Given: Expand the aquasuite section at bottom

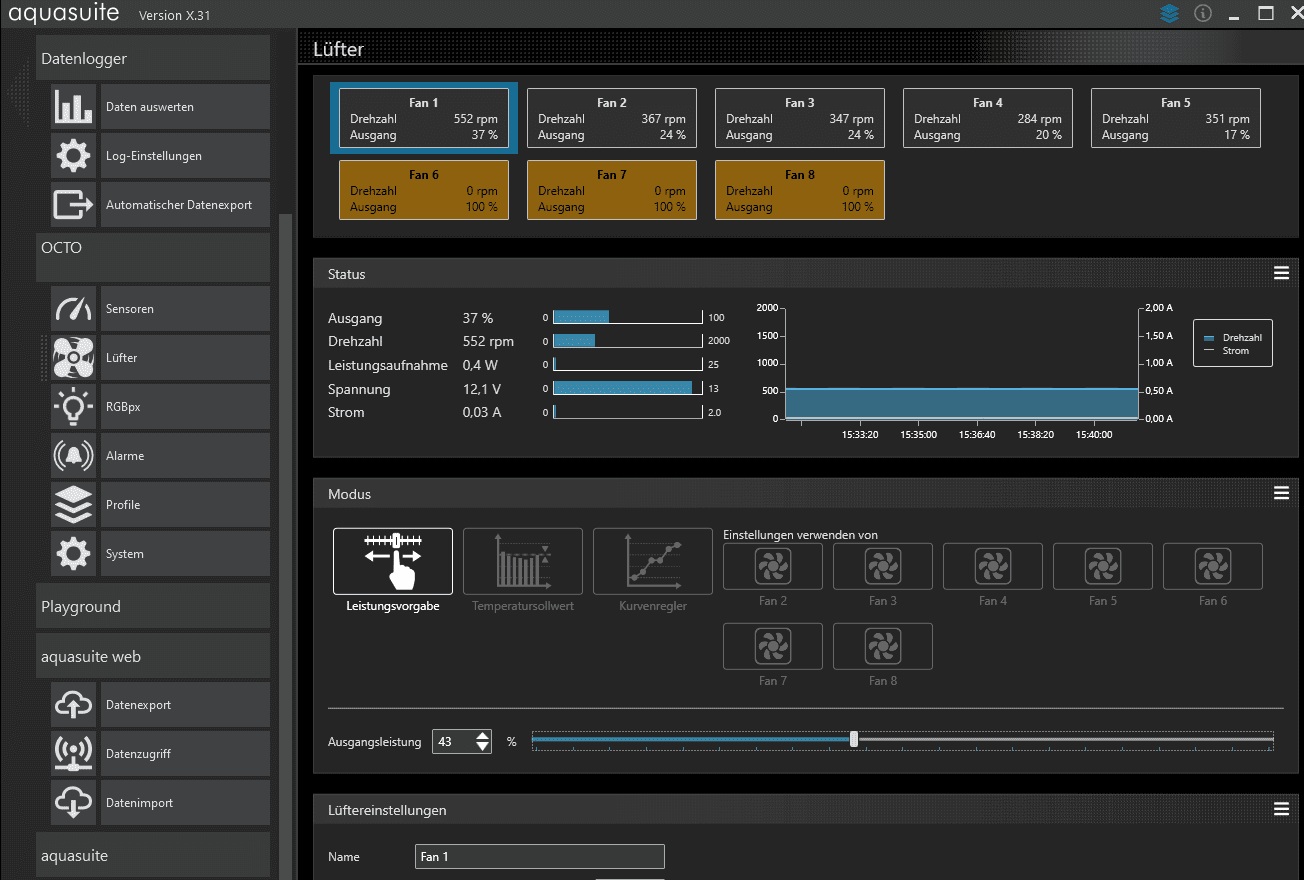Looking at the screenshot, I should [x=153, y=855].
